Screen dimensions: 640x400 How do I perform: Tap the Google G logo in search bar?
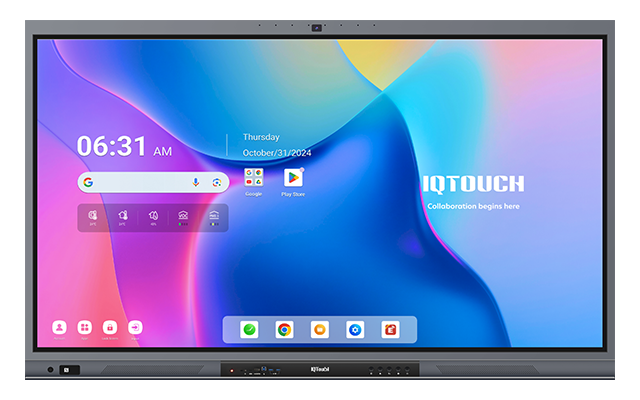point(89,182)
